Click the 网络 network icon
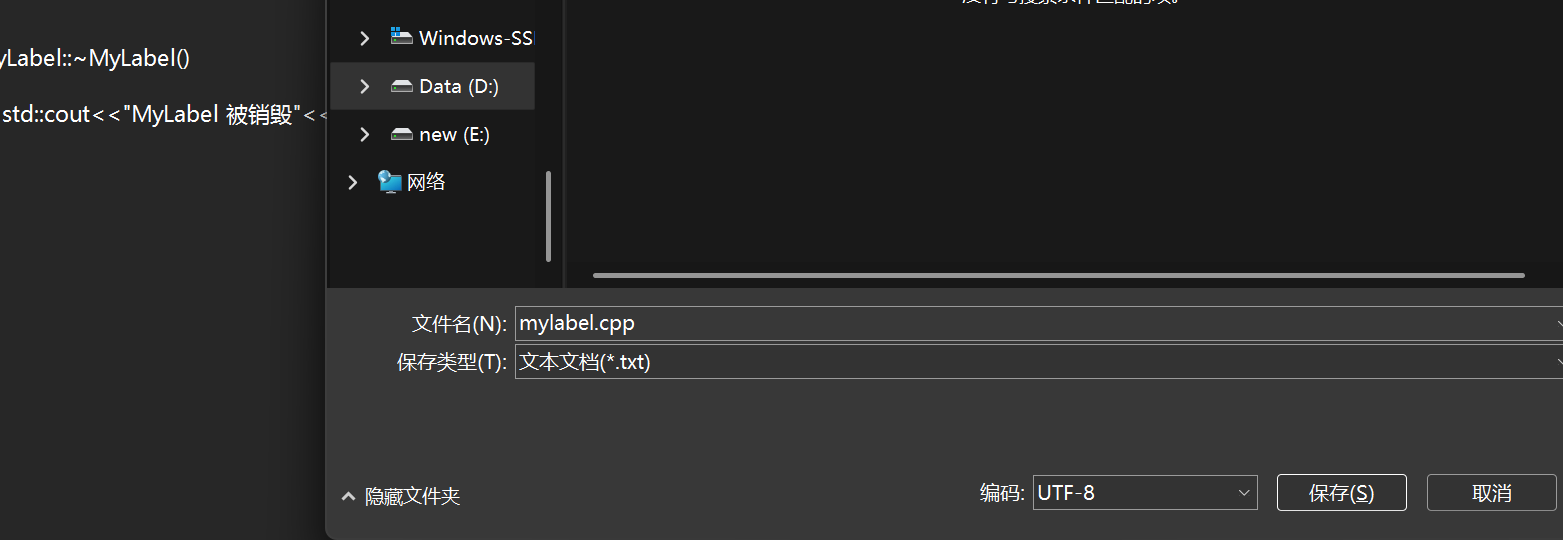 click(x=390, y=181)
